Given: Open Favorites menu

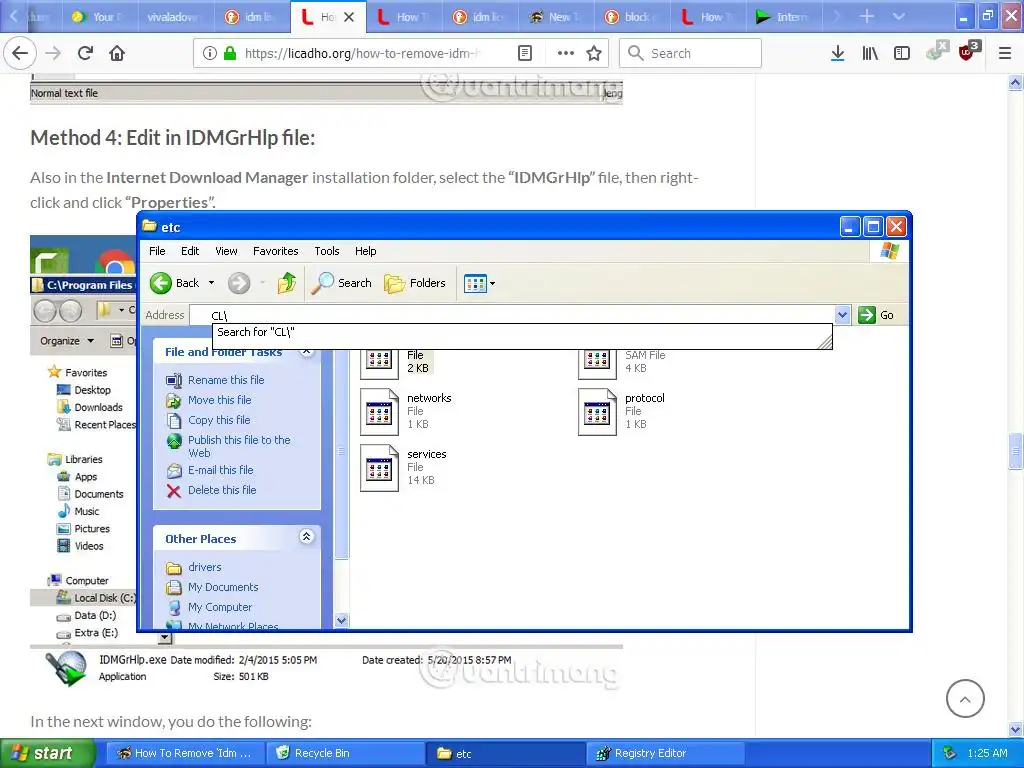Looking at the screenshot, I should coord(276,251).
